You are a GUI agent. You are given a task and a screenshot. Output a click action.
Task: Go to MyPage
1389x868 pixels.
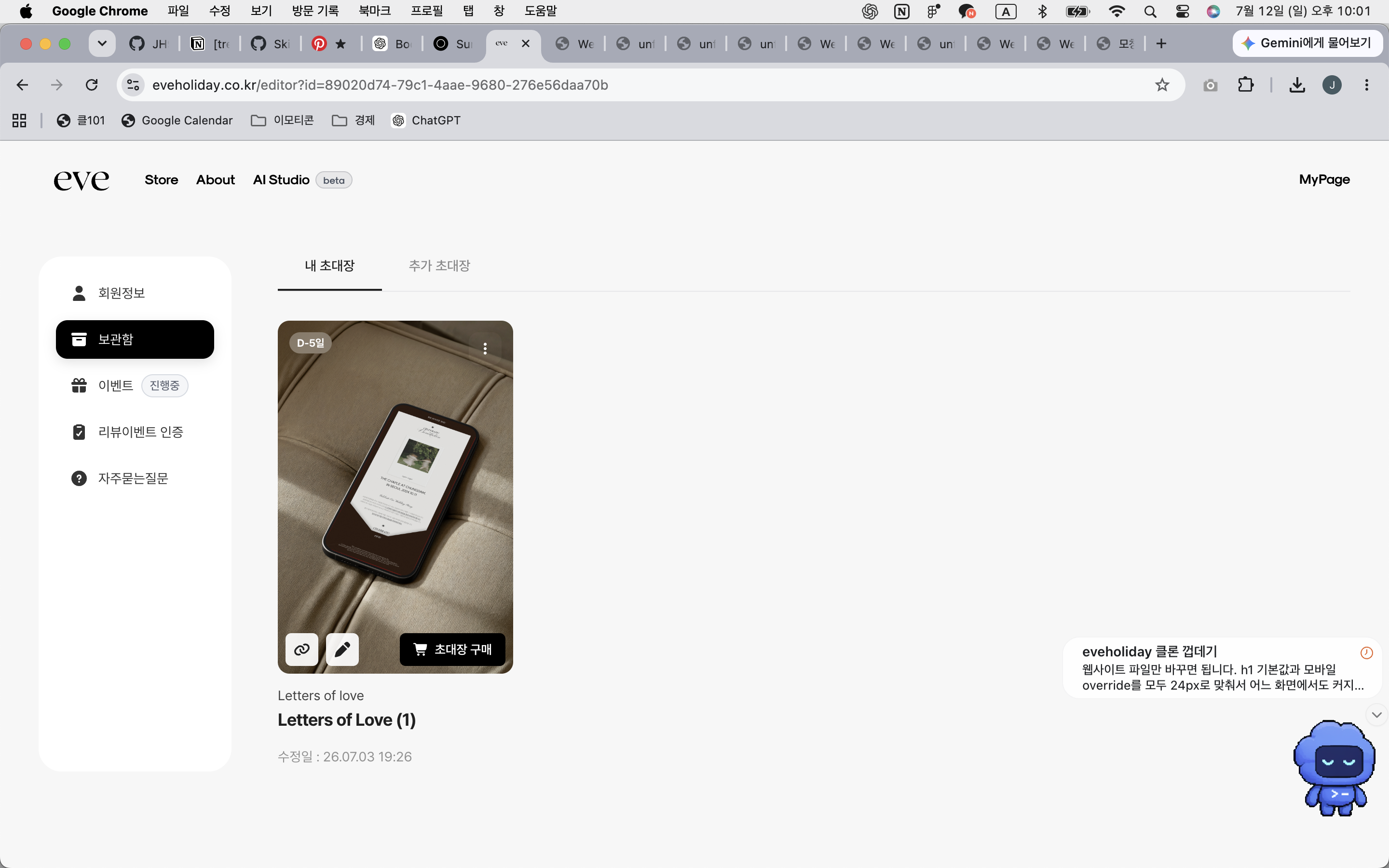point(1324,180)
